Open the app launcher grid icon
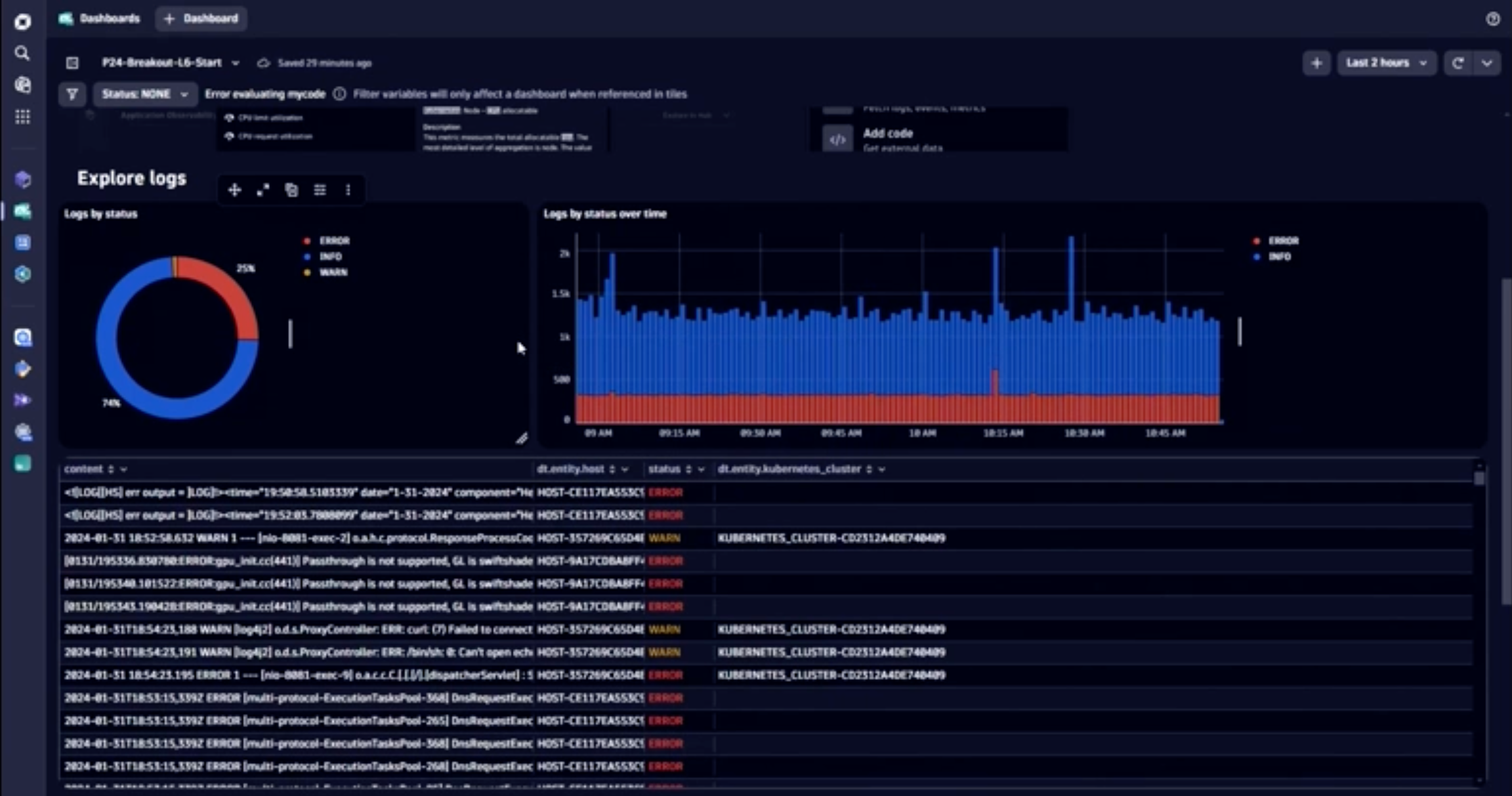Image resolution: width=1512 pixels, height=796 pixels. point(22,116)
